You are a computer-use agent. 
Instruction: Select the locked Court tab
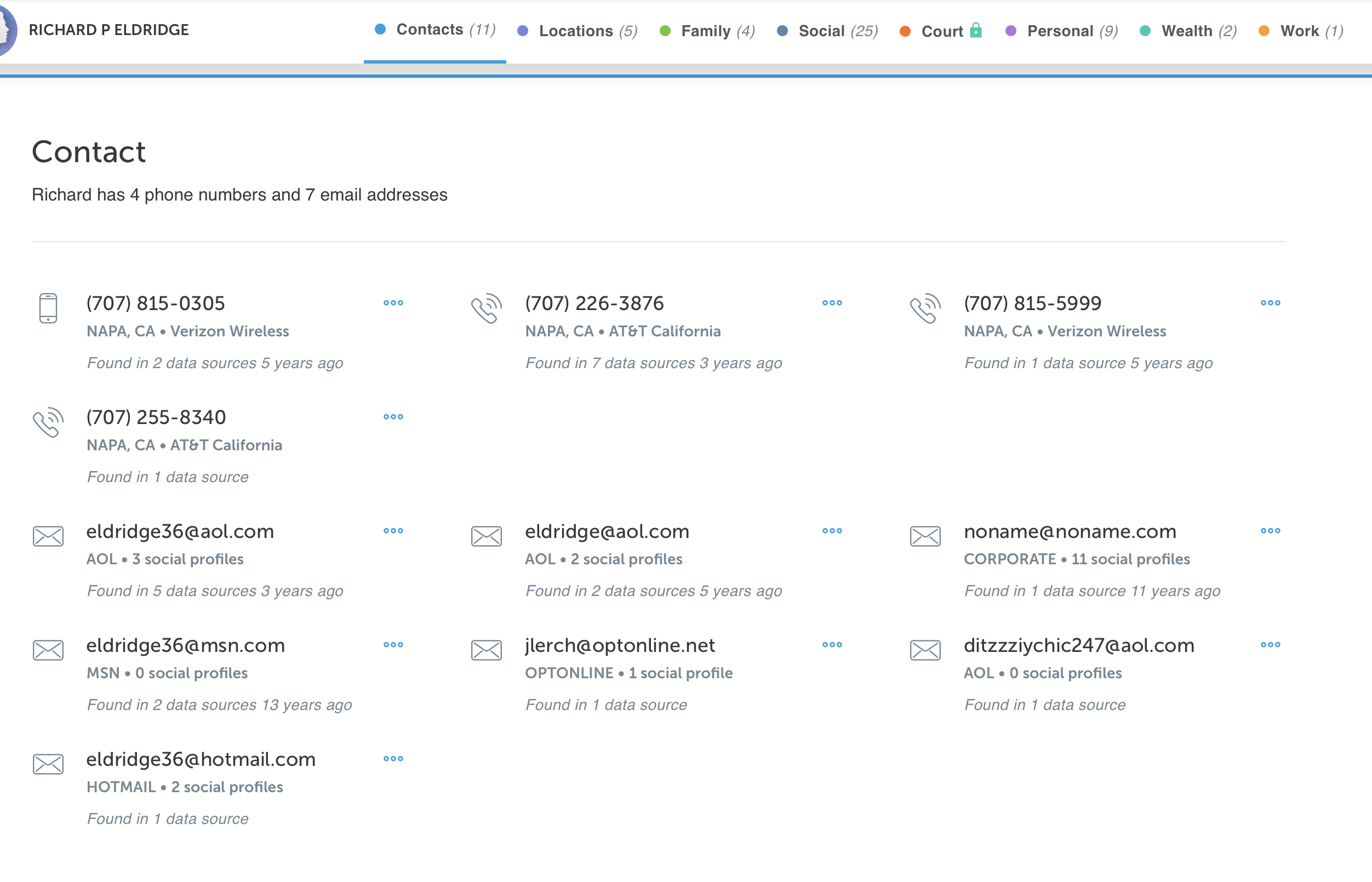click(x=941, y=31)
